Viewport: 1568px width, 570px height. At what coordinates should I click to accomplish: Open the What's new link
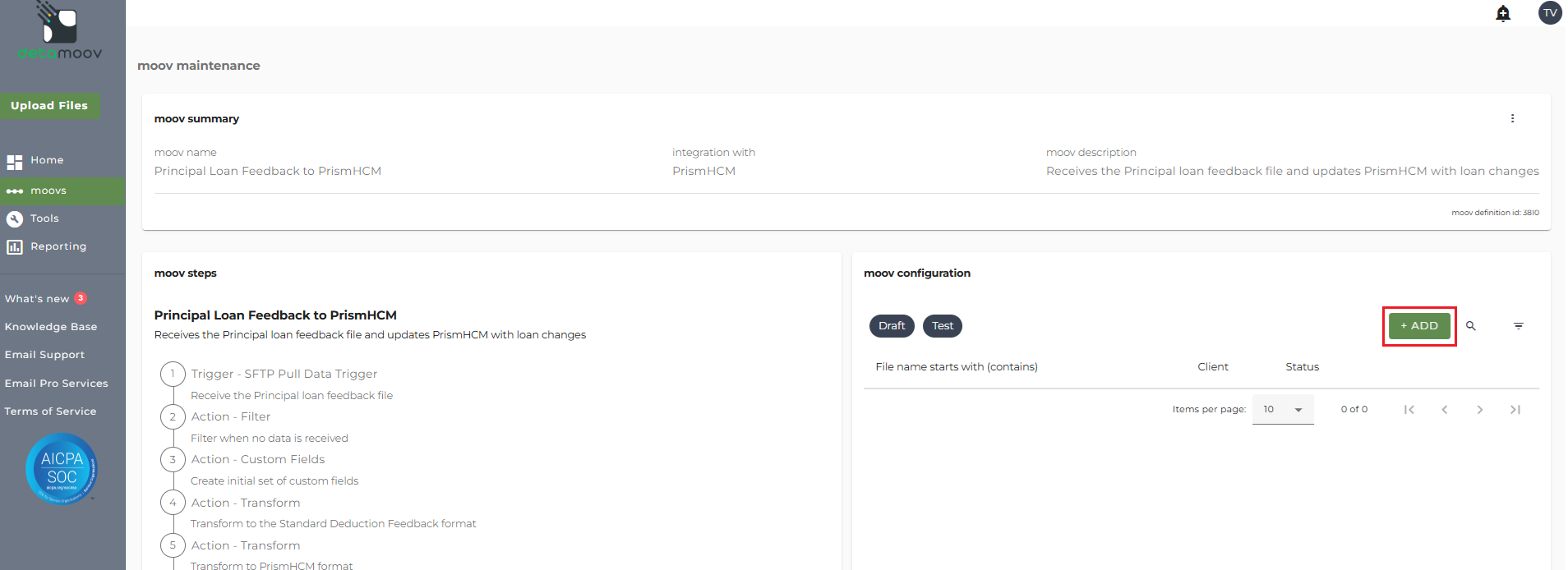(x=37, y=299)
